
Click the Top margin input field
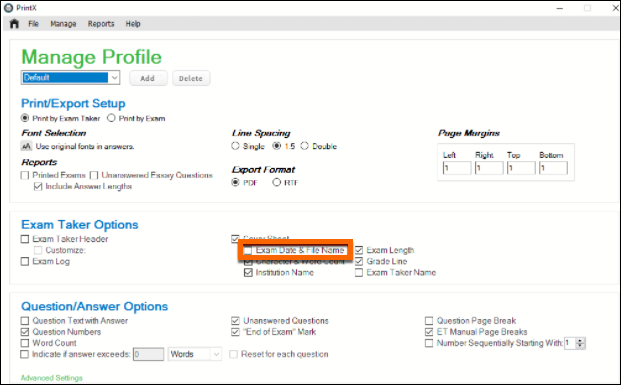[x=521, y=168]
